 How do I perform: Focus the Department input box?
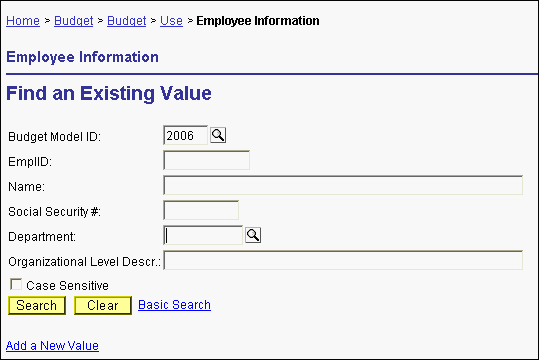coord(203,236)
